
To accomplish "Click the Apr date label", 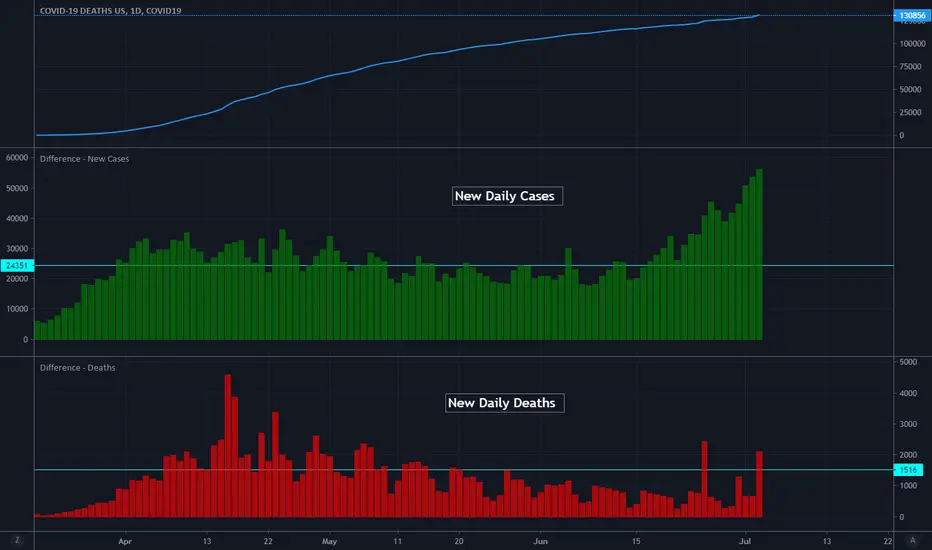I will 125,541.
